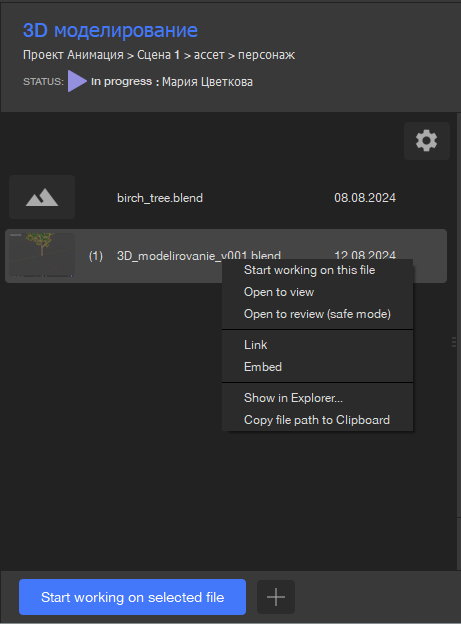The width and height of the screenshot is (461, 624).
Task: Select Show in Explorer option
Action: click(x=293, y=398)
